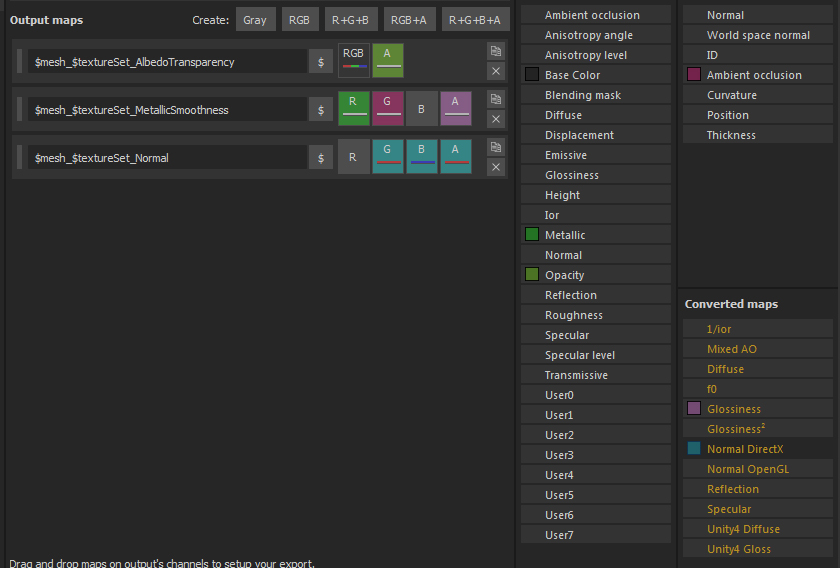Select Unity4 Diffuse converted map

758,529
